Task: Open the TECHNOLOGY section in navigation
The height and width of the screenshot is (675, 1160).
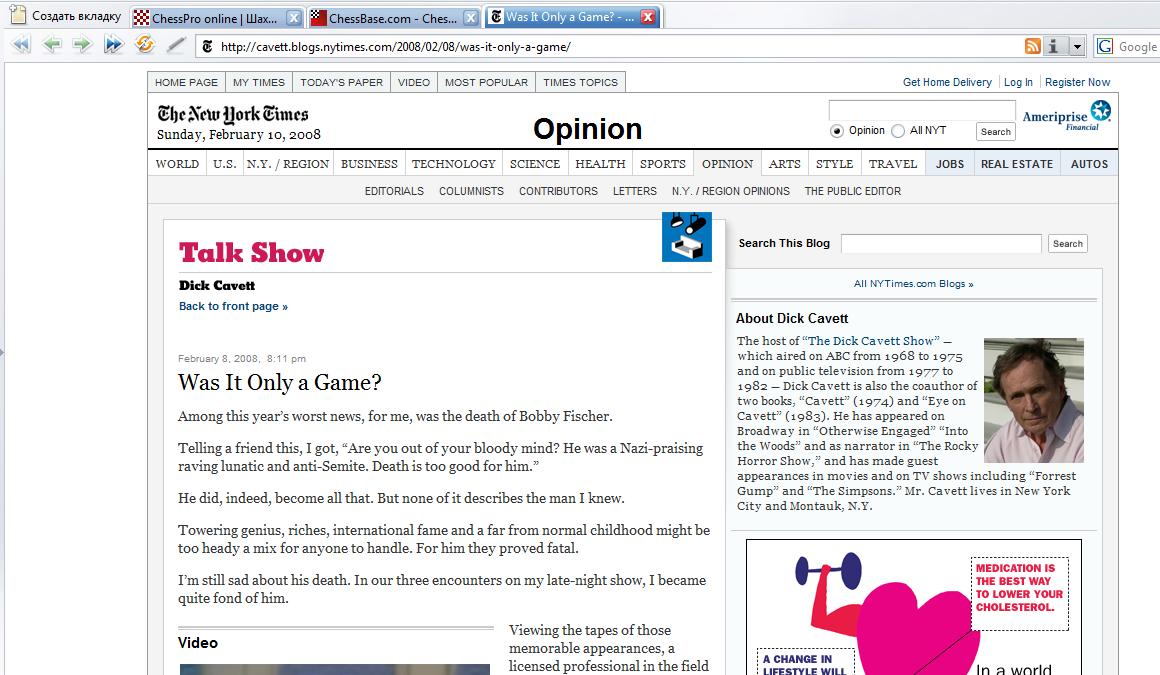Action: [453, 164]
